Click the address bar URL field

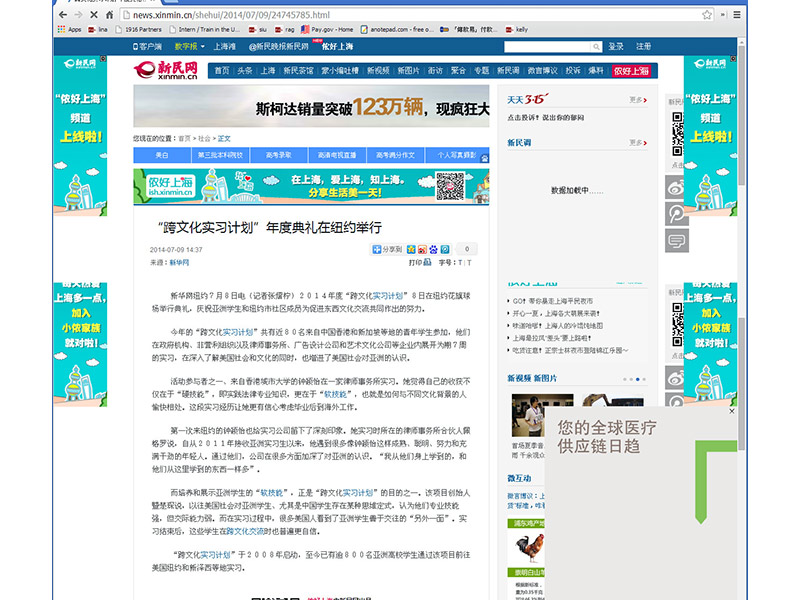(408, 15)
